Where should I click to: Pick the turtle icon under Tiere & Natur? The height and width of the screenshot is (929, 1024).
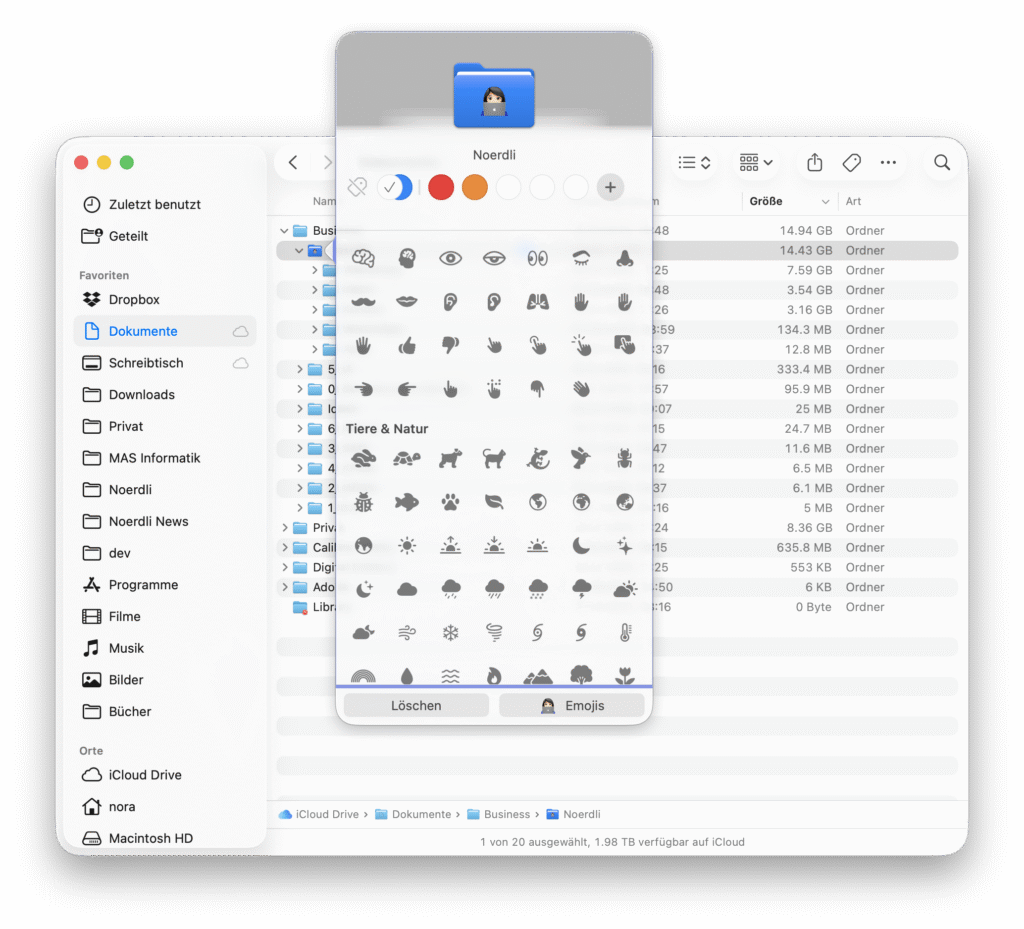click(407, 458)
